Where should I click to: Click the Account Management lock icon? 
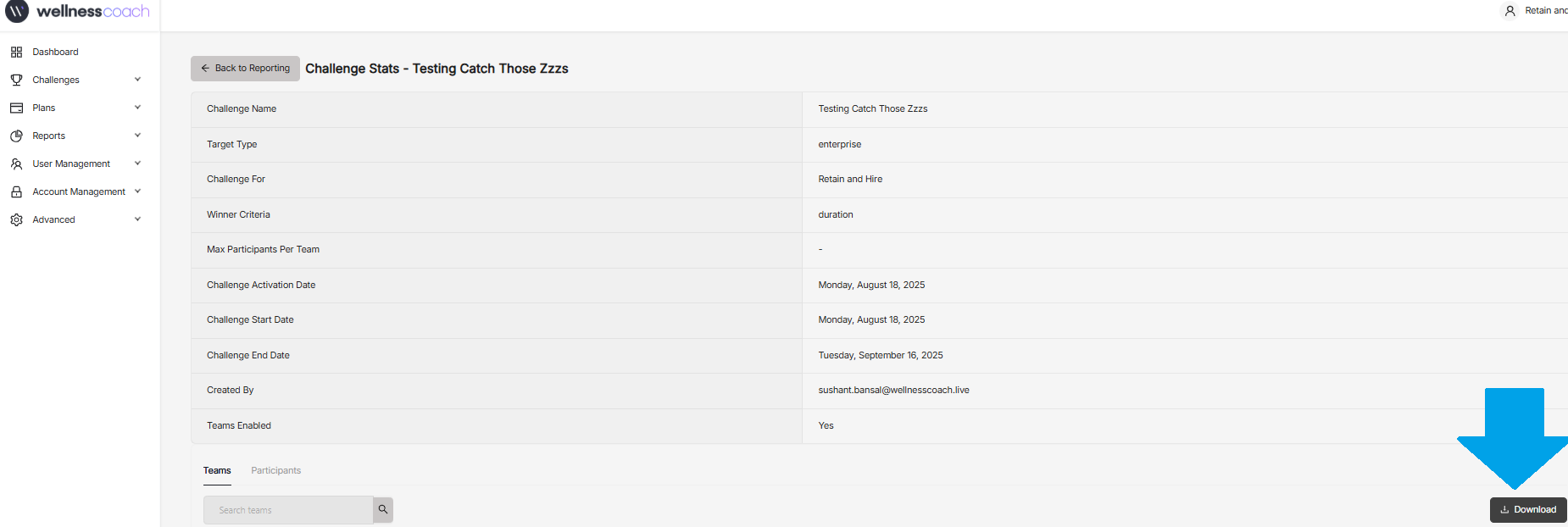[x=16, y=192]
